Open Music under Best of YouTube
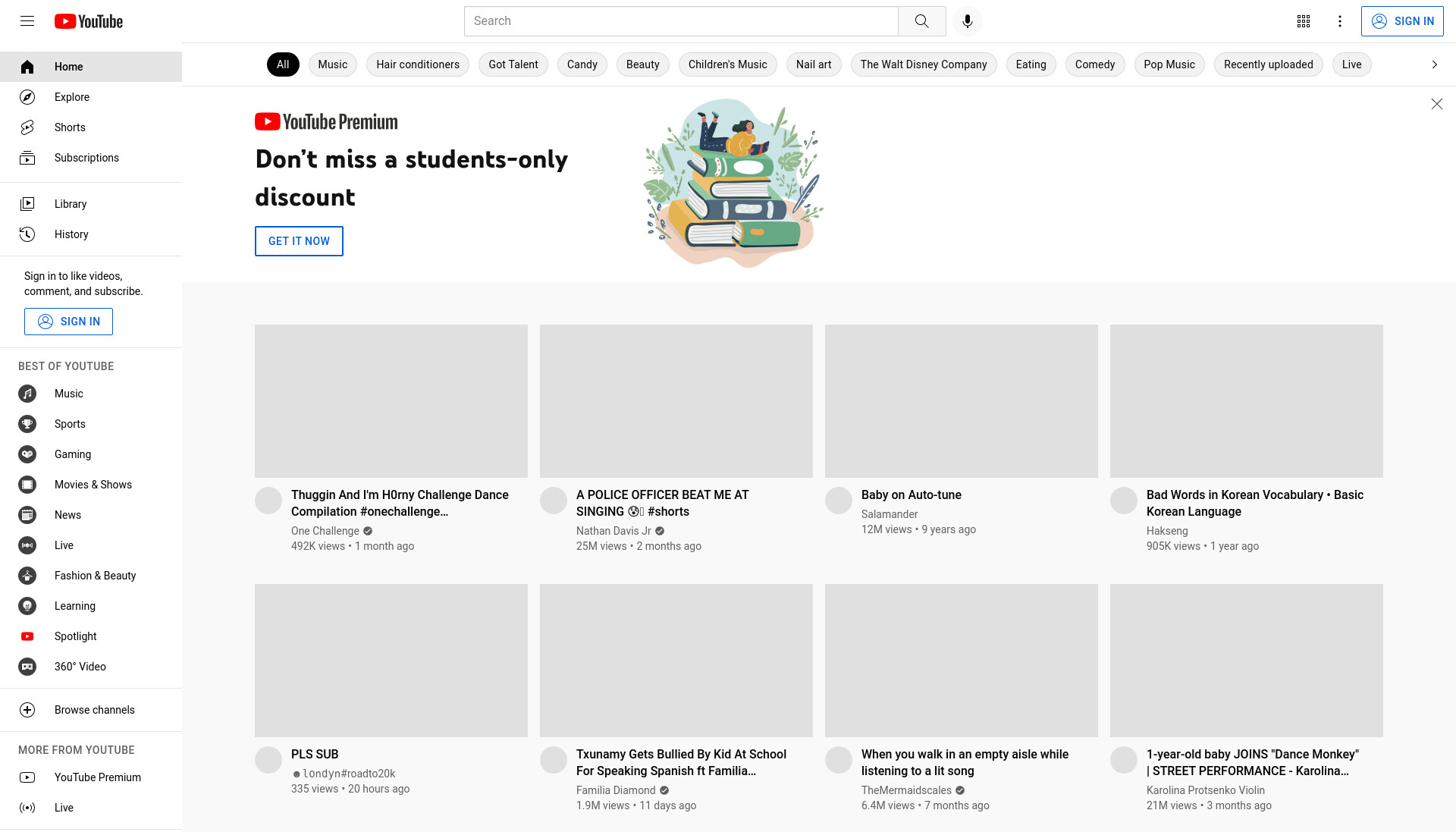 (91, 394)
